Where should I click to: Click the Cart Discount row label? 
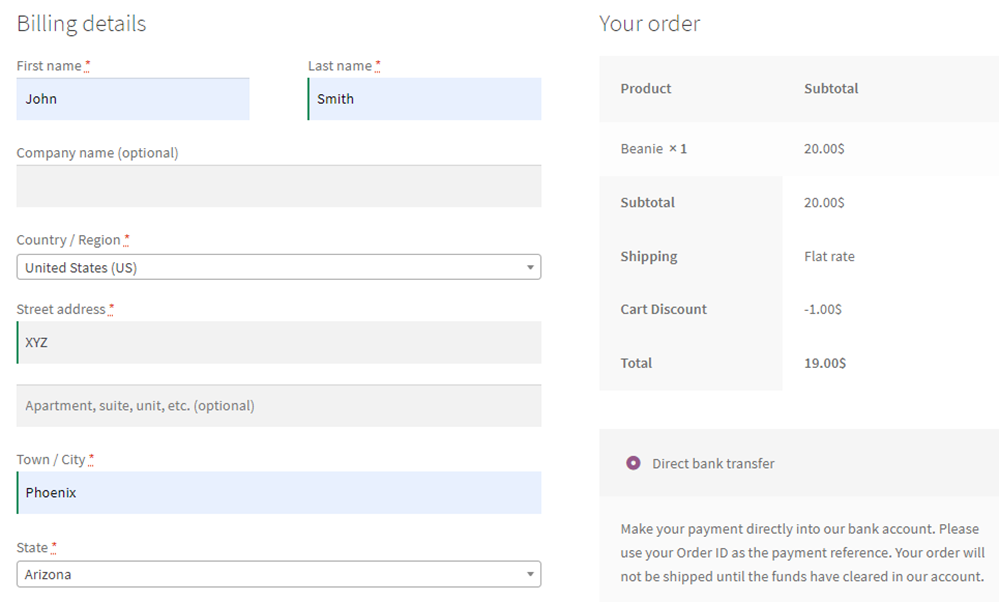(x=663, y=309)
